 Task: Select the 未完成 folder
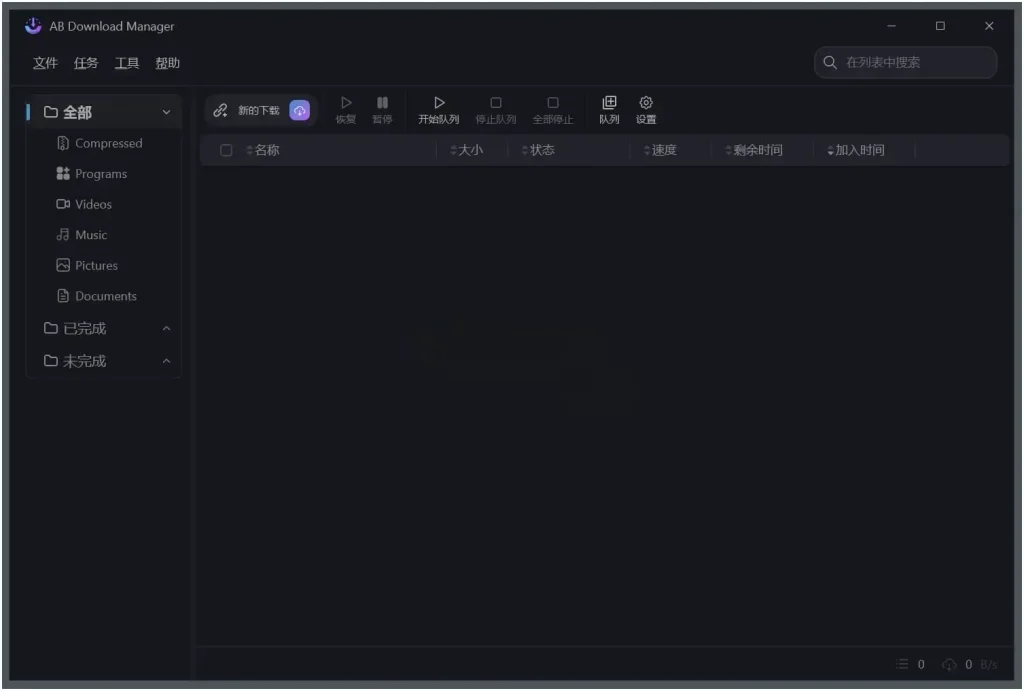pos(103,361)
